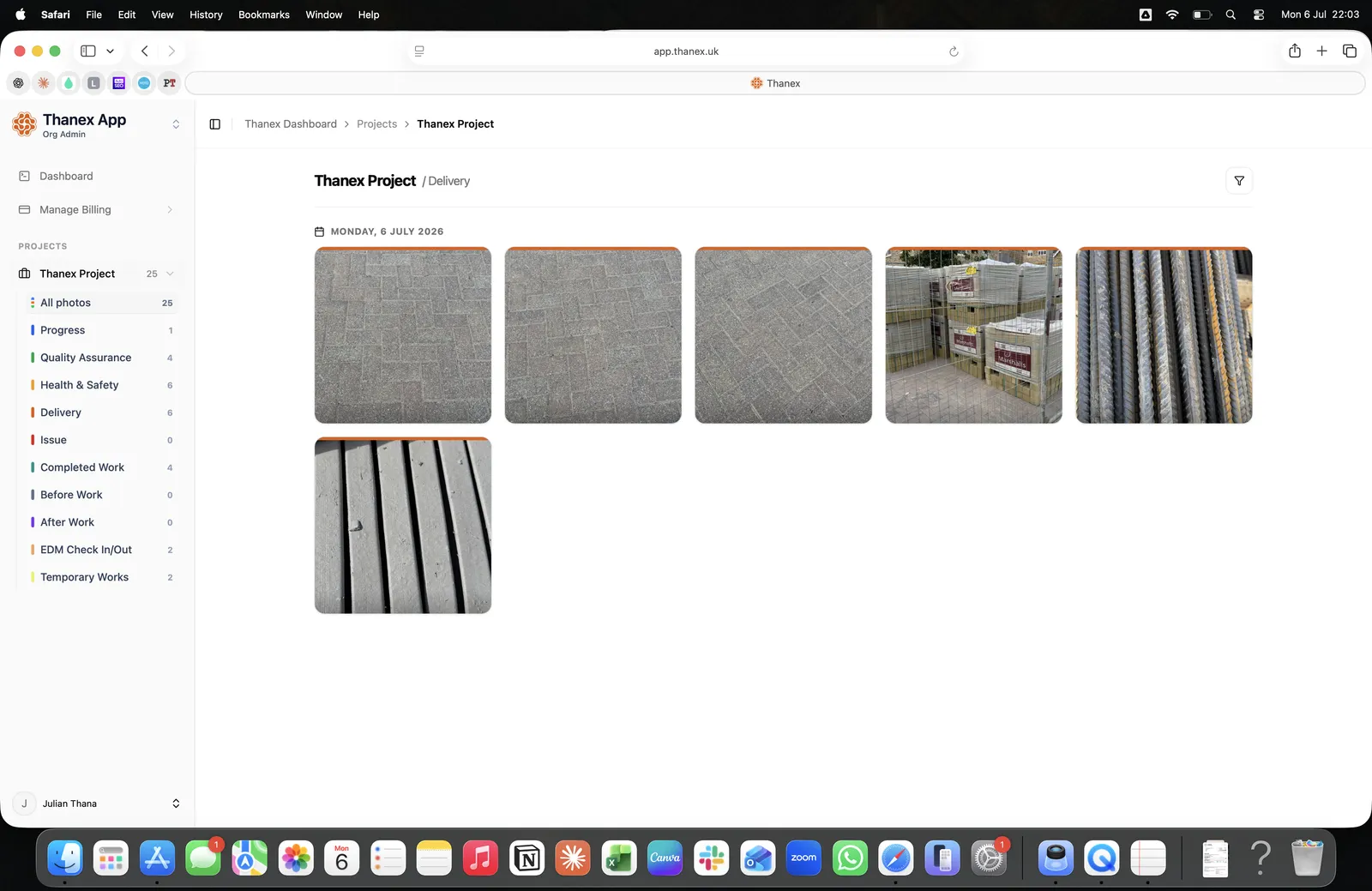Select All photos category
1372x891 pixels.
point(102,303)
